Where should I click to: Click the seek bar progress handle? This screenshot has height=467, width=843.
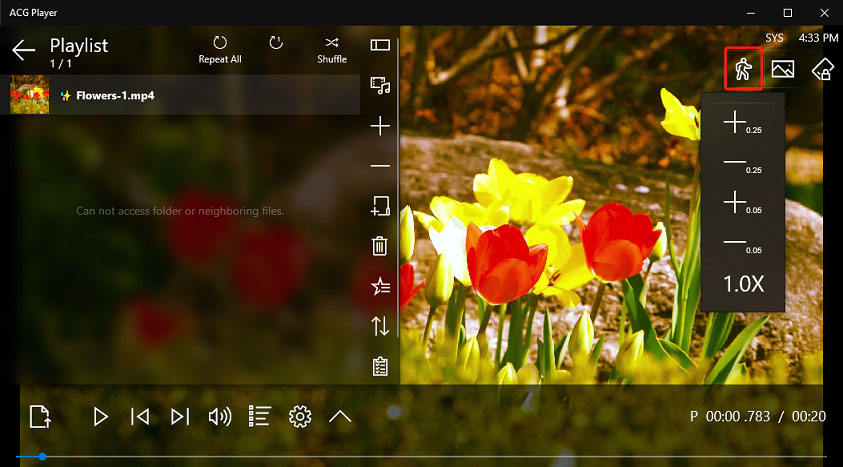[x=42, y=457]
